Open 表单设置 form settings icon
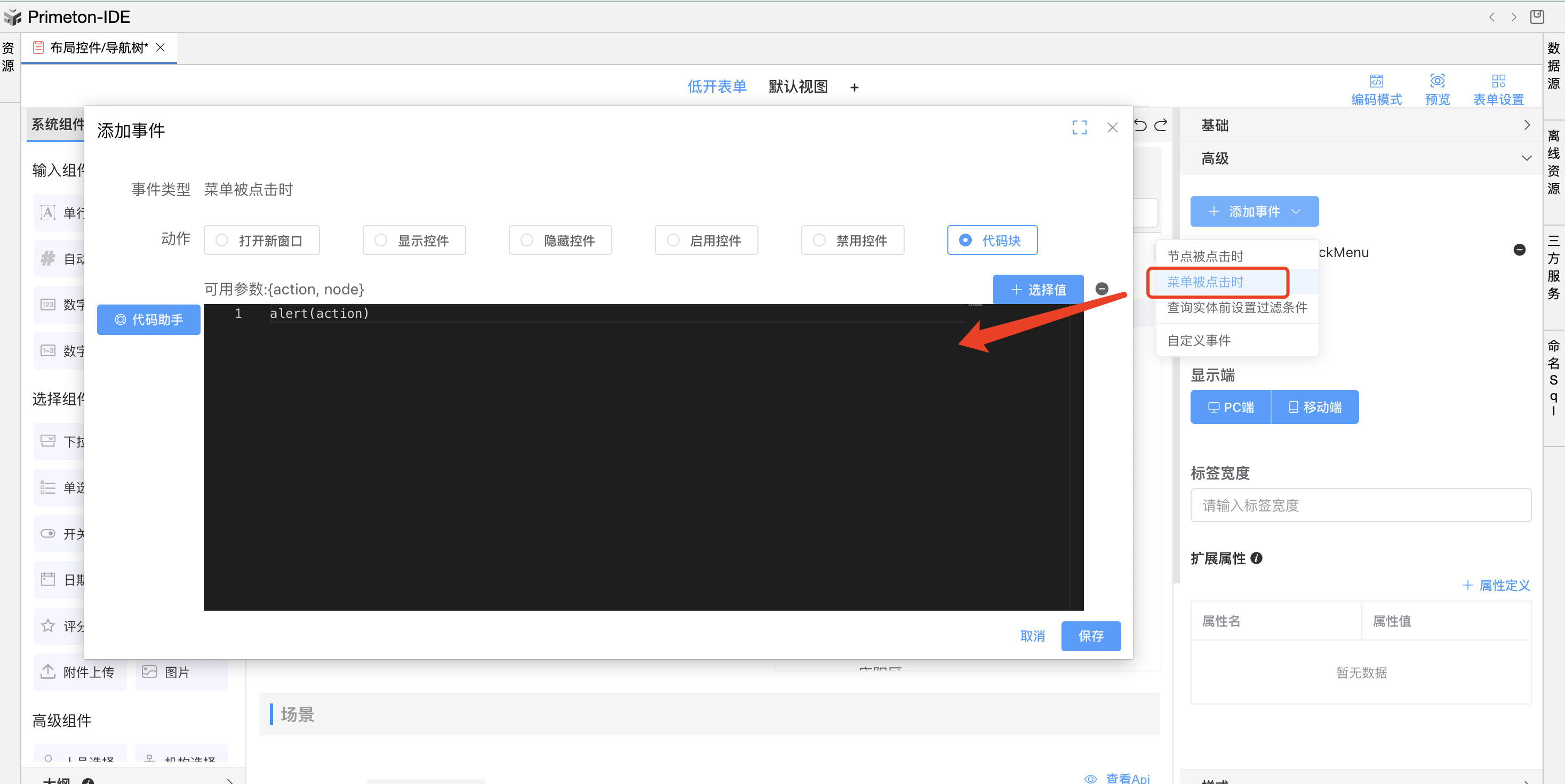 coord(1498,82)
